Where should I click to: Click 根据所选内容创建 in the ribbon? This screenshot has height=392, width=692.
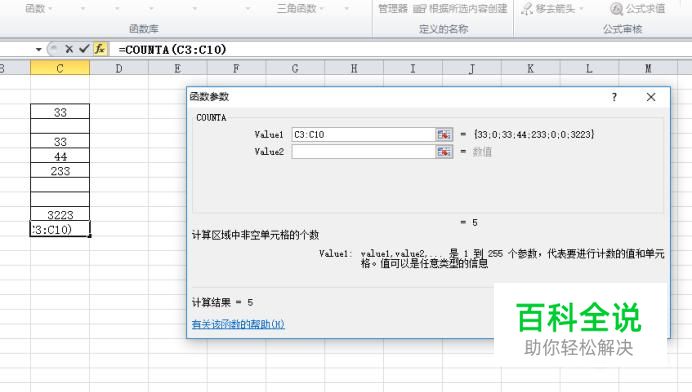point(460,8)
